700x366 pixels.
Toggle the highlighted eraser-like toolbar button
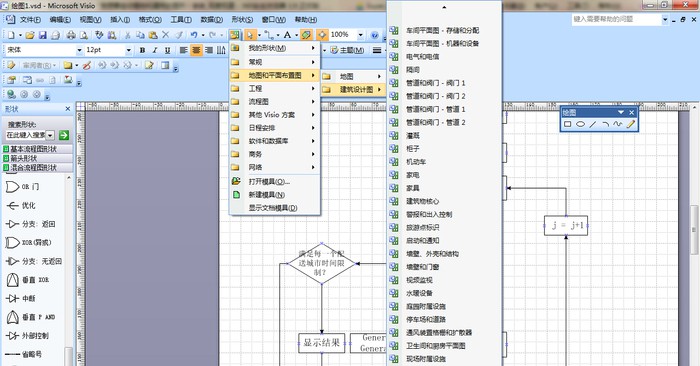click(x=306, y=35)
